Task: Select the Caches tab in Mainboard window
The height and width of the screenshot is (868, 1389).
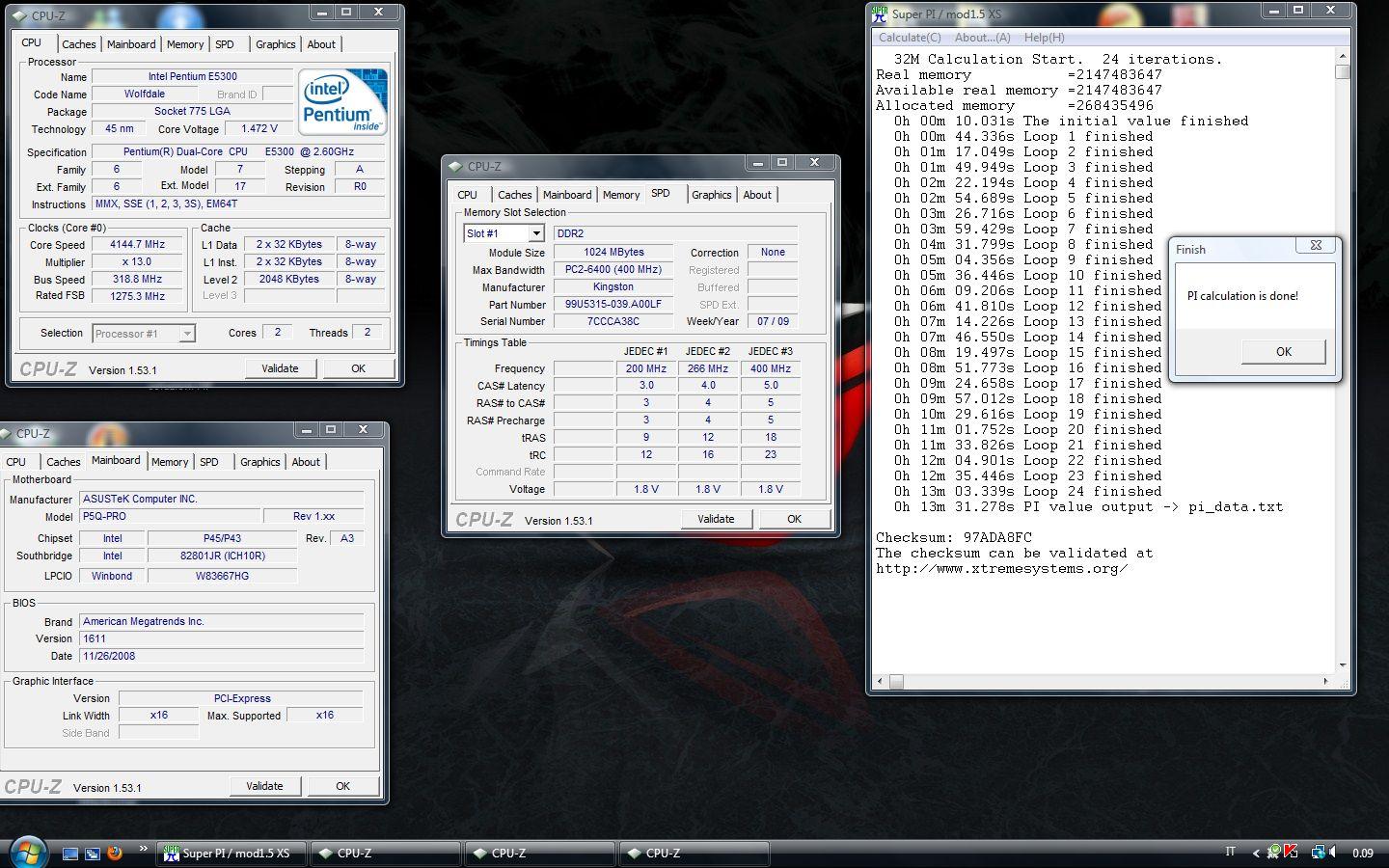Action: [x=64, y=462]
